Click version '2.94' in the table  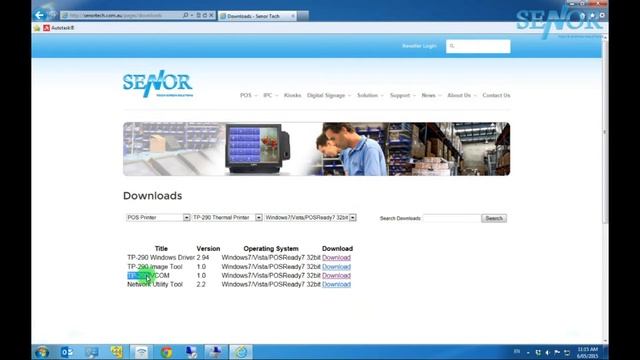click(x=203, y=258)
